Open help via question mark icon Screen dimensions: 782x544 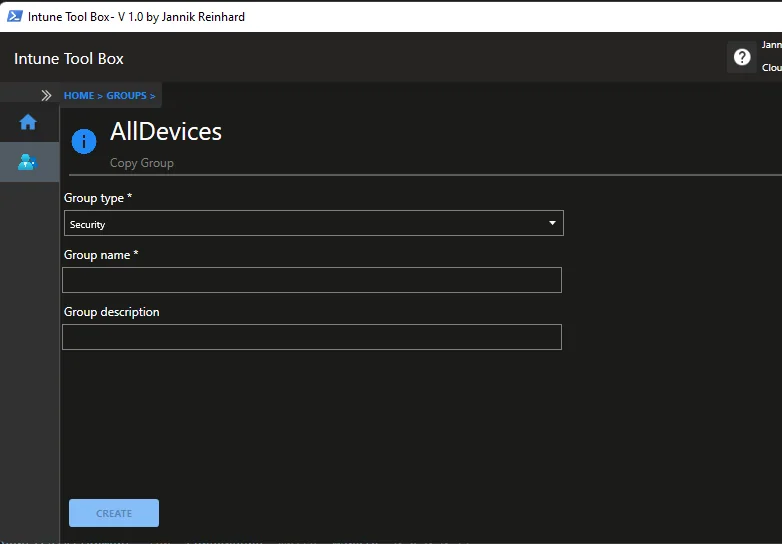point(742,57)
